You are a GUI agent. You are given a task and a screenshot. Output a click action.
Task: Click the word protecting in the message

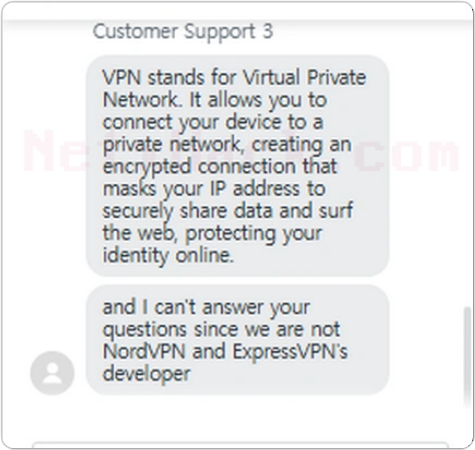tap(230, 234)
